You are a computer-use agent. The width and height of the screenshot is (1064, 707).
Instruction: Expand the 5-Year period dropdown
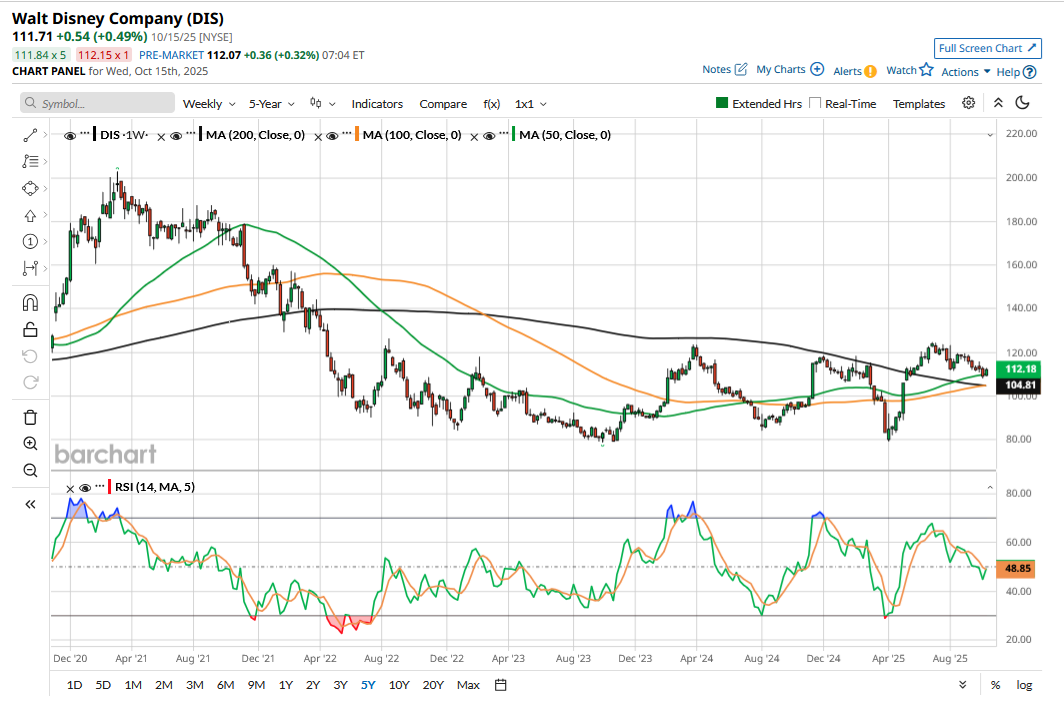click(272, 104)
